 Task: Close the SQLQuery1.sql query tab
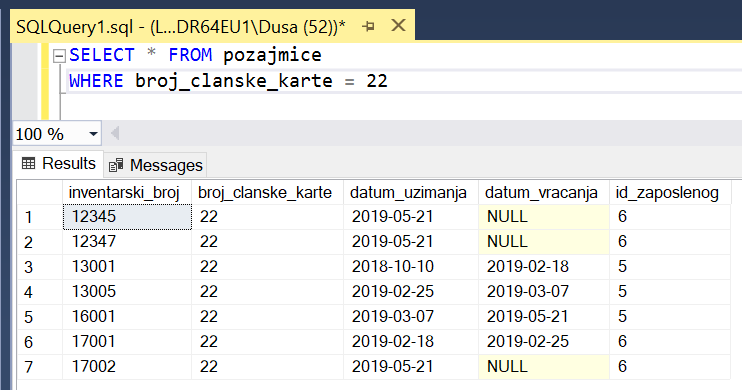pos(398,26)
